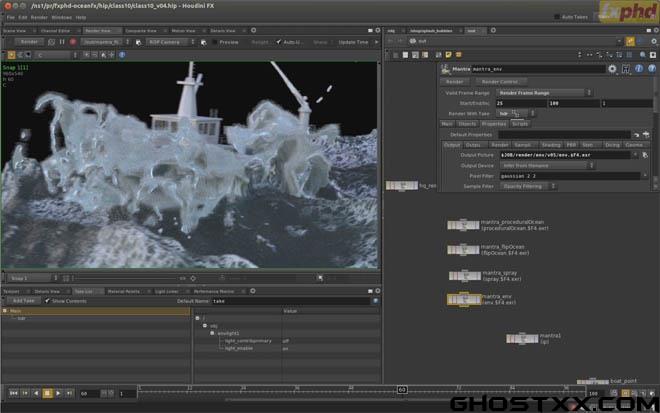The height and width of the screenshot is (413, 660).
Task: Switch to the Performance Monitor tab
Action: coord(214,291)
